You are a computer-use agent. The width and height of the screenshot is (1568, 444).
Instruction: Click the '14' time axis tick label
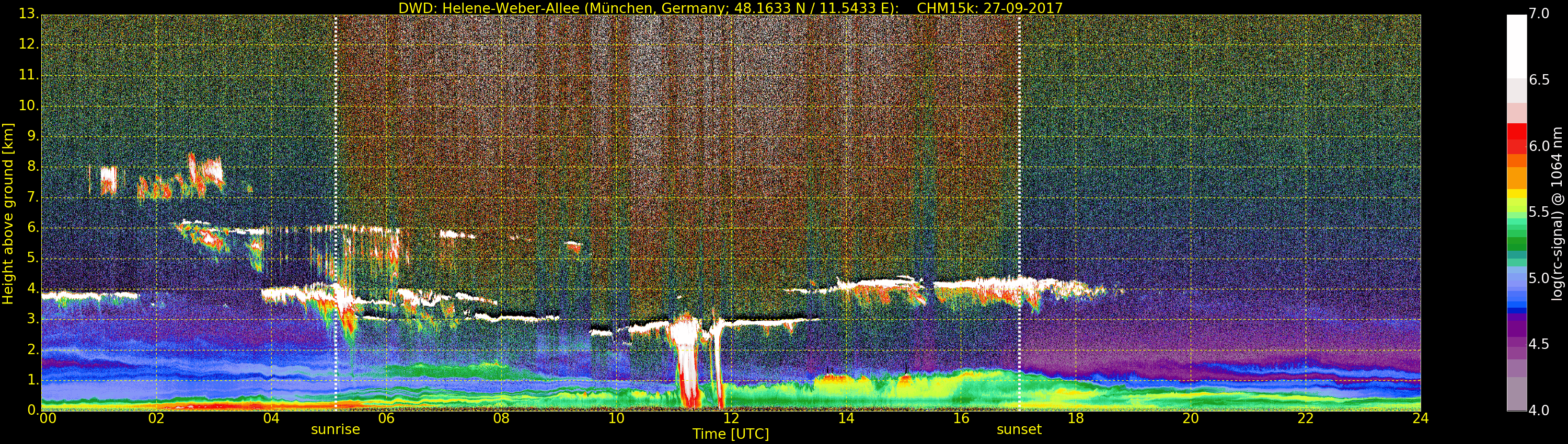846,418
